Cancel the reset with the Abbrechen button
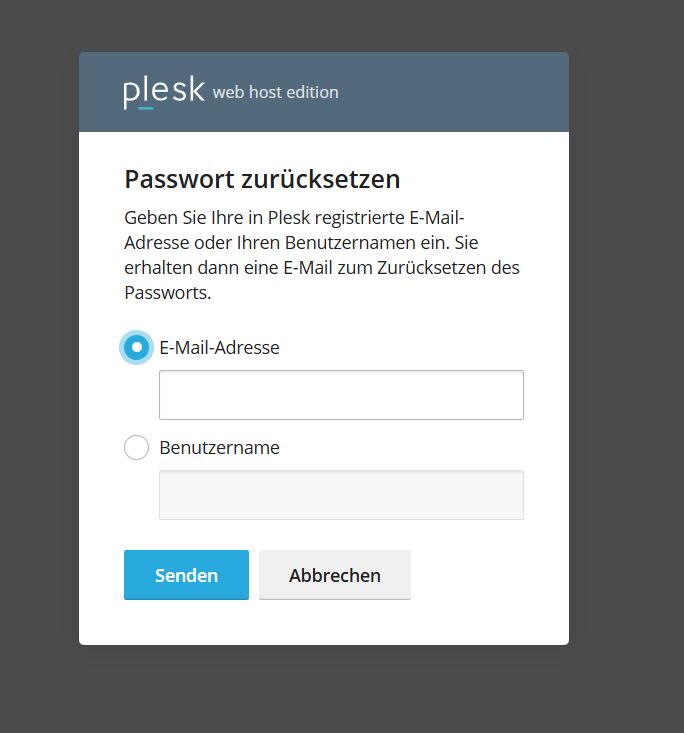The height and width of the screenshot is (733, 684). click(335, 575)
